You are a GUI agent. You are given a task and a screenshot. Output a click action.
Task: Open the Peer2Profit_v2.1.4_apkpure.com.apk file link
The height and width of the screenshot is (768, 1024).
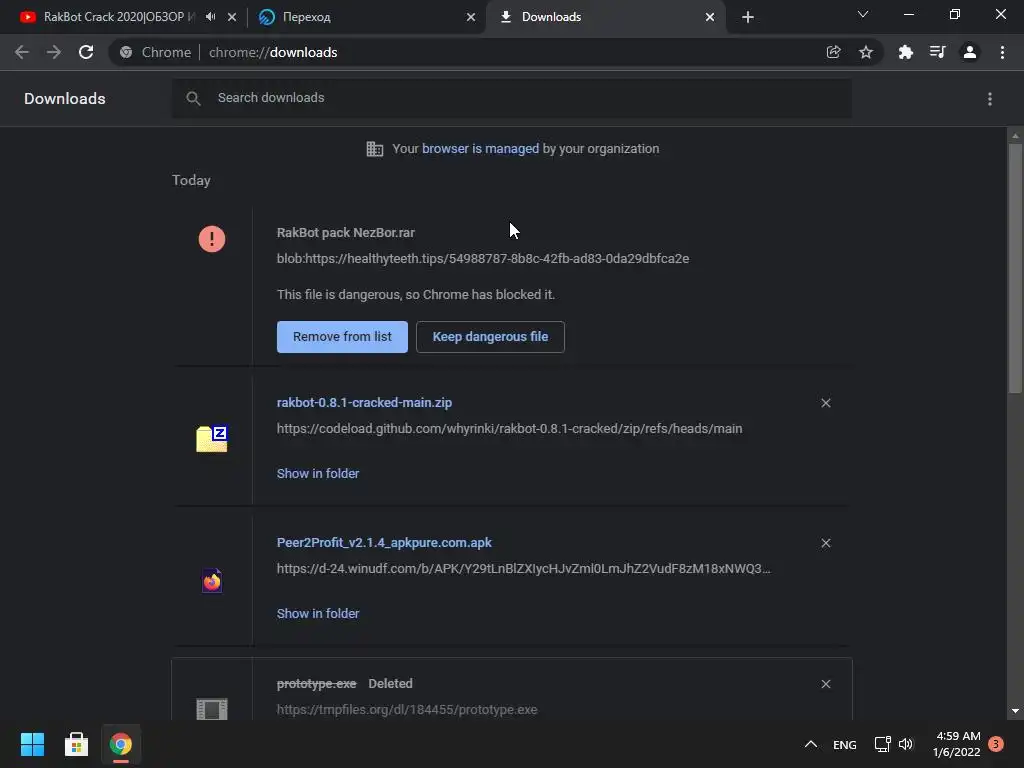[384, 543]
